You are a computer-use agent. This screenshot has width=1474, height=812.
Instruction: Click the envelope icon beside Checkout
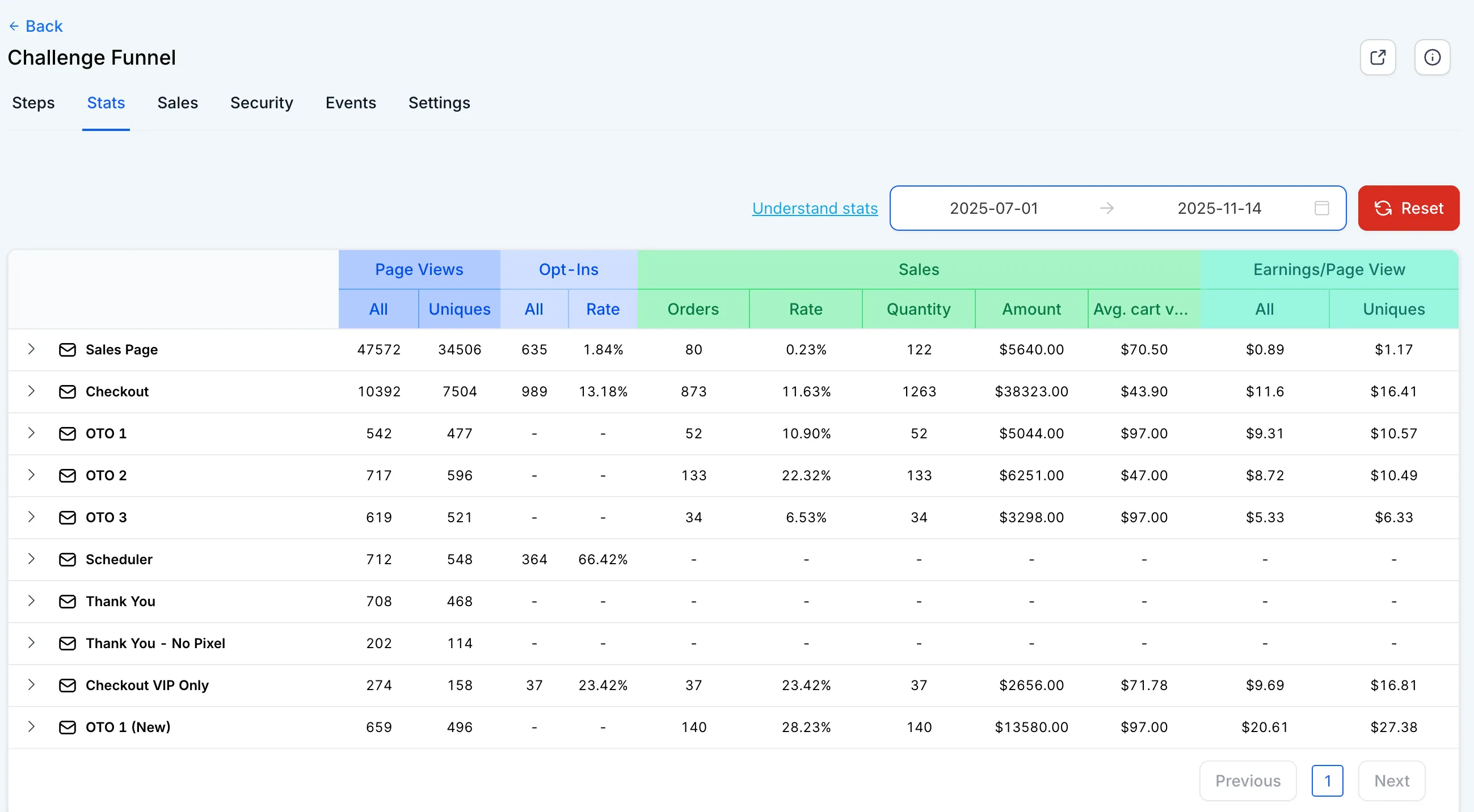pyautogui.click(x=68, y=392)
